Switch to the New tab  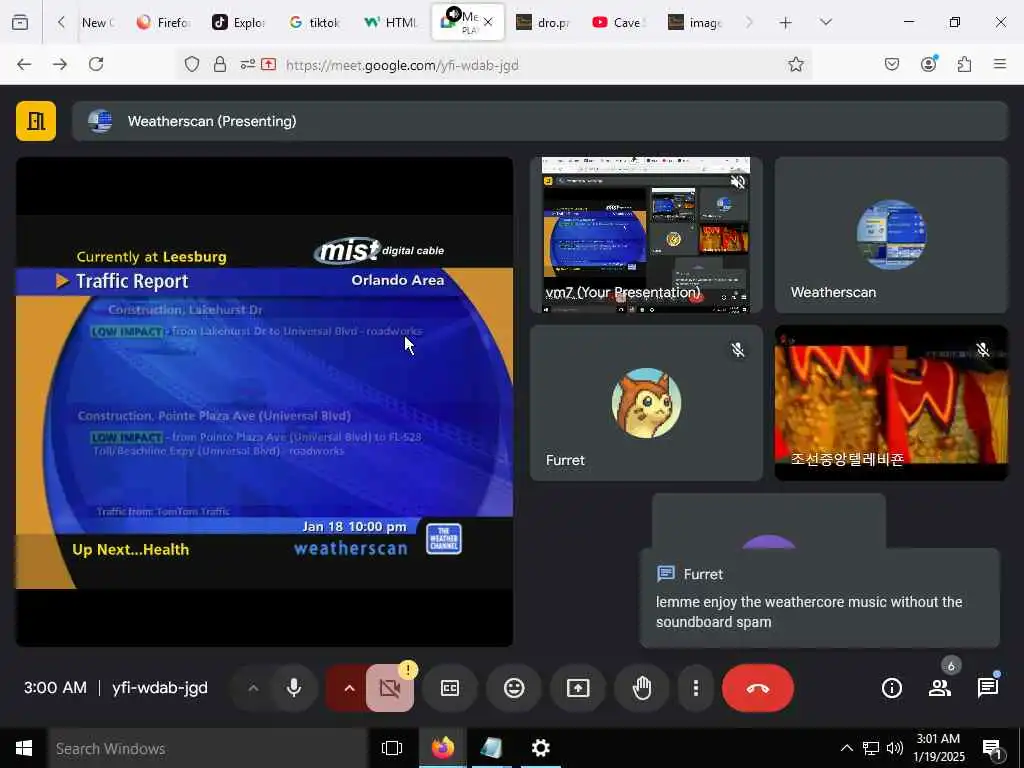[x=98, y=22]
